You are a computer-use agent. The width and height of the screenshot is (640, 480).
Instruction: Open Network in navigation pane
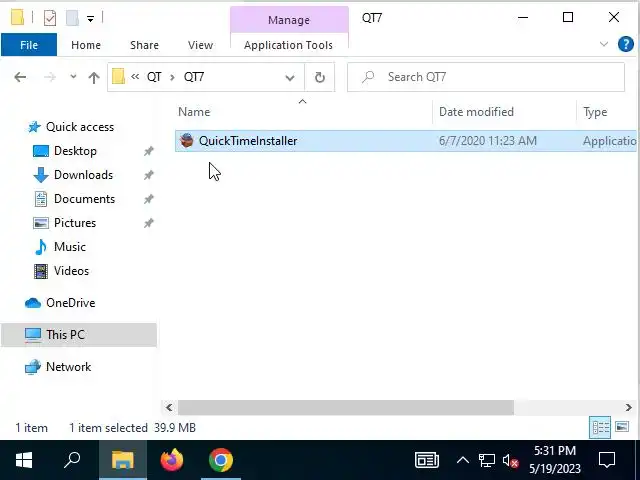tap(68, 367)
